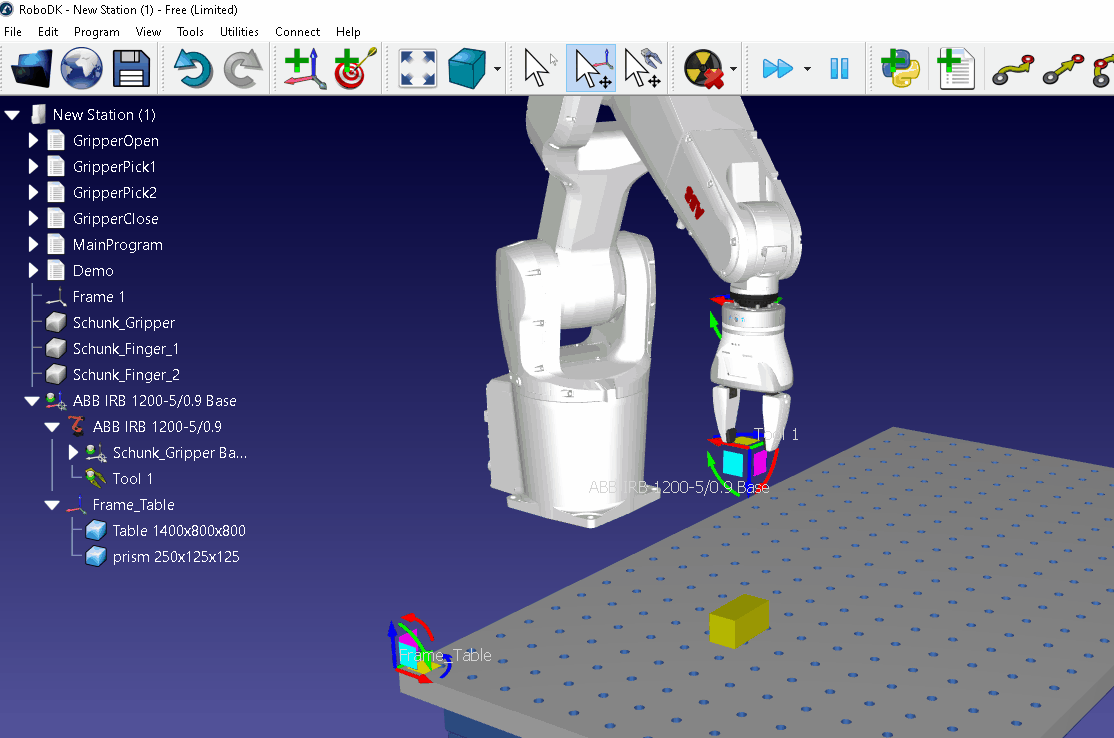Collapse the ABB IRB 1200-5/0.9 robot node
The width and height of the screenshot is (1114, 738).
(x=52, y=427)
